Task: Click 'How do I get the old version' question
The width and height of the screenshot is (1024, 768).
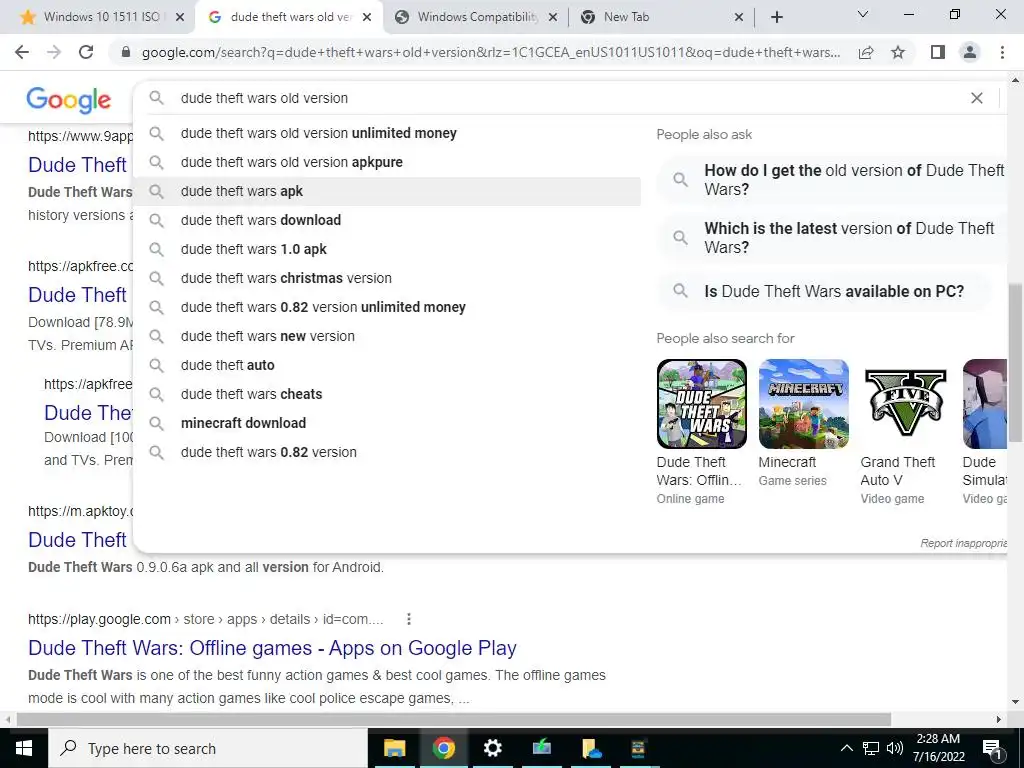Action: point(833,180)
